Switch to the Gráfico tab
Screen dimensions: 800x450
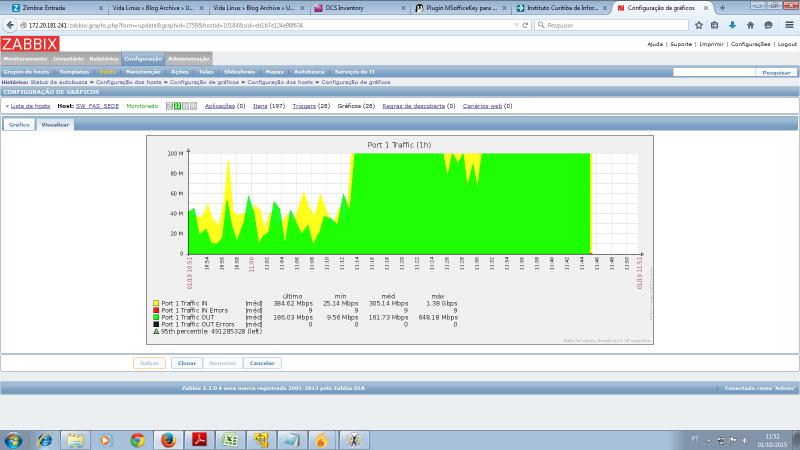19,125
